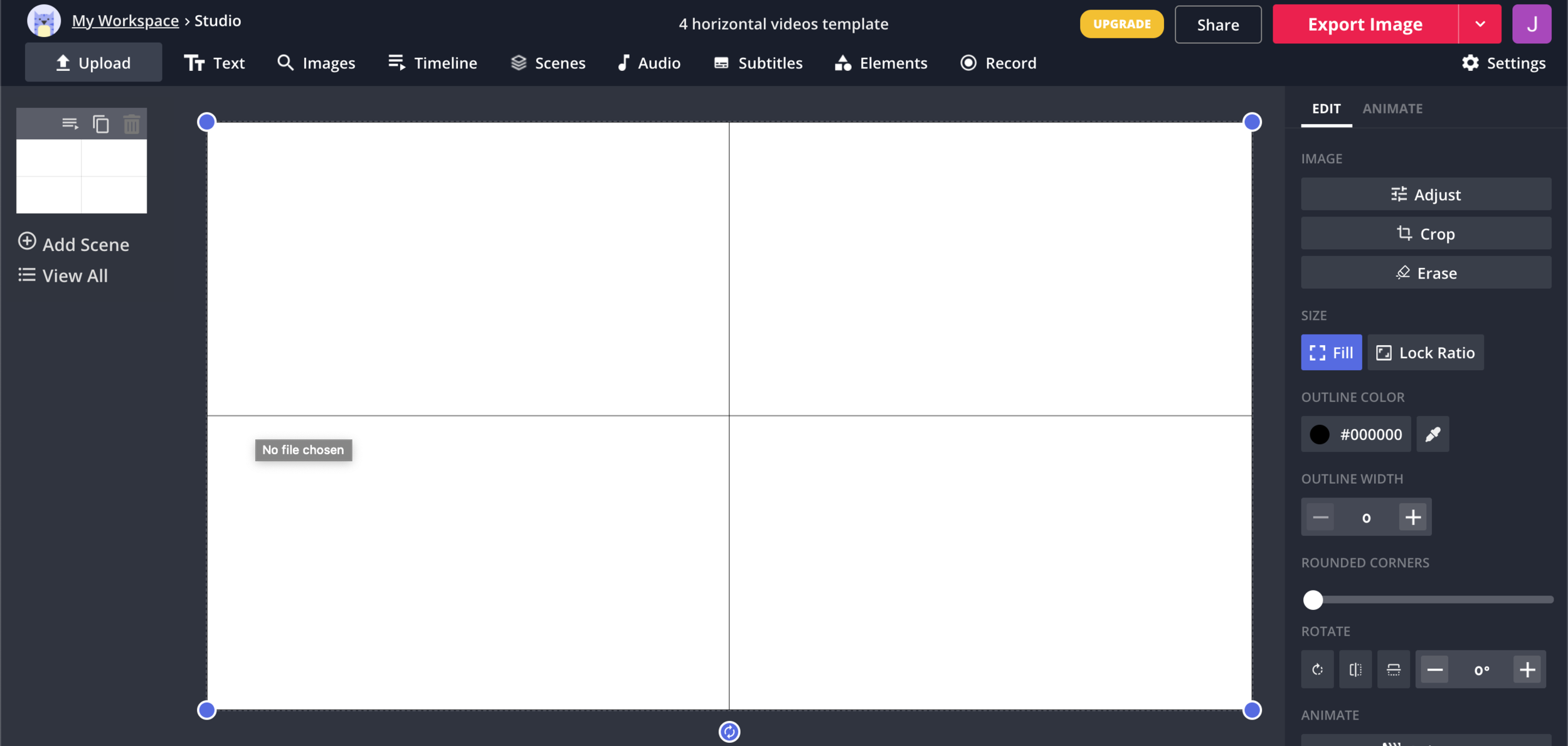Click the Add Scene button
The width and height of the screenshot is (1568, 746).
(x=74, y=244)
